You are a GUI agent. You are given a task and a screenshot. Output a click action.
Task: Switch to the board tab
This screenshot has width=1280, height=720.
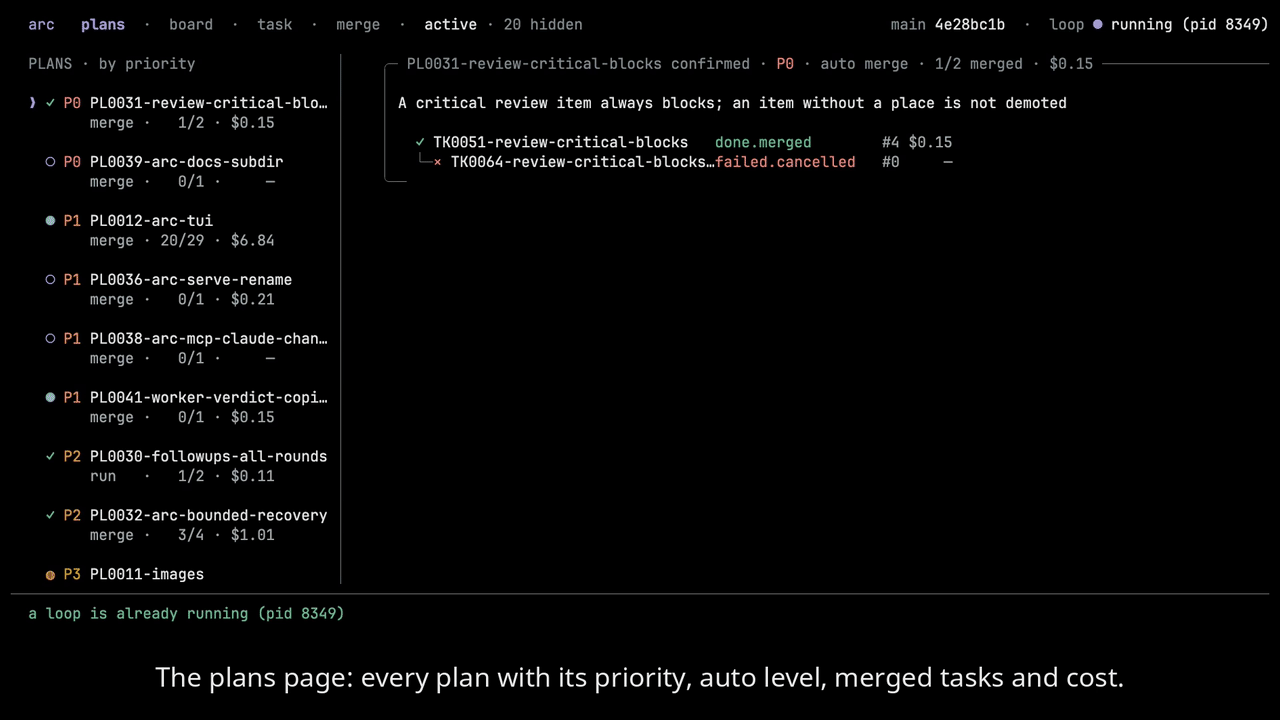tap(191, 24)
